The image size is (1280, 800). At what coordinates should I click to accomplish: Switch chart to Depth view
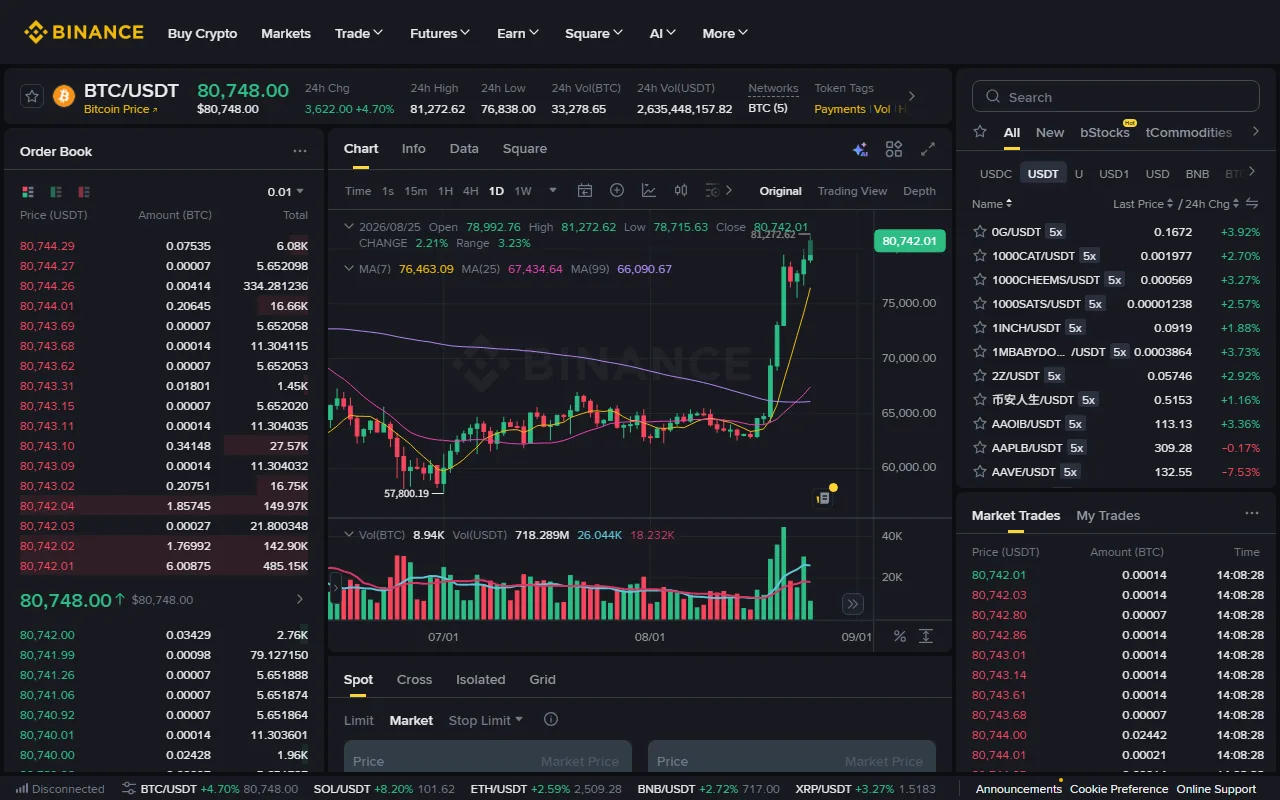coord(920,190)
